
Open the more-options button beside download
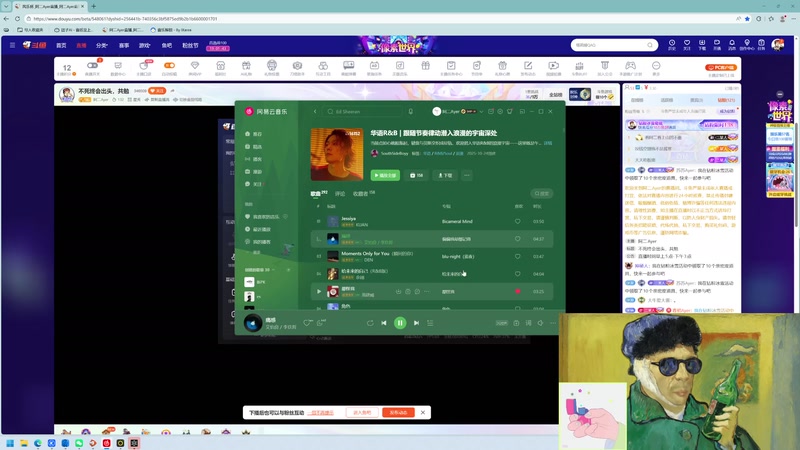[x=467, y=175]
